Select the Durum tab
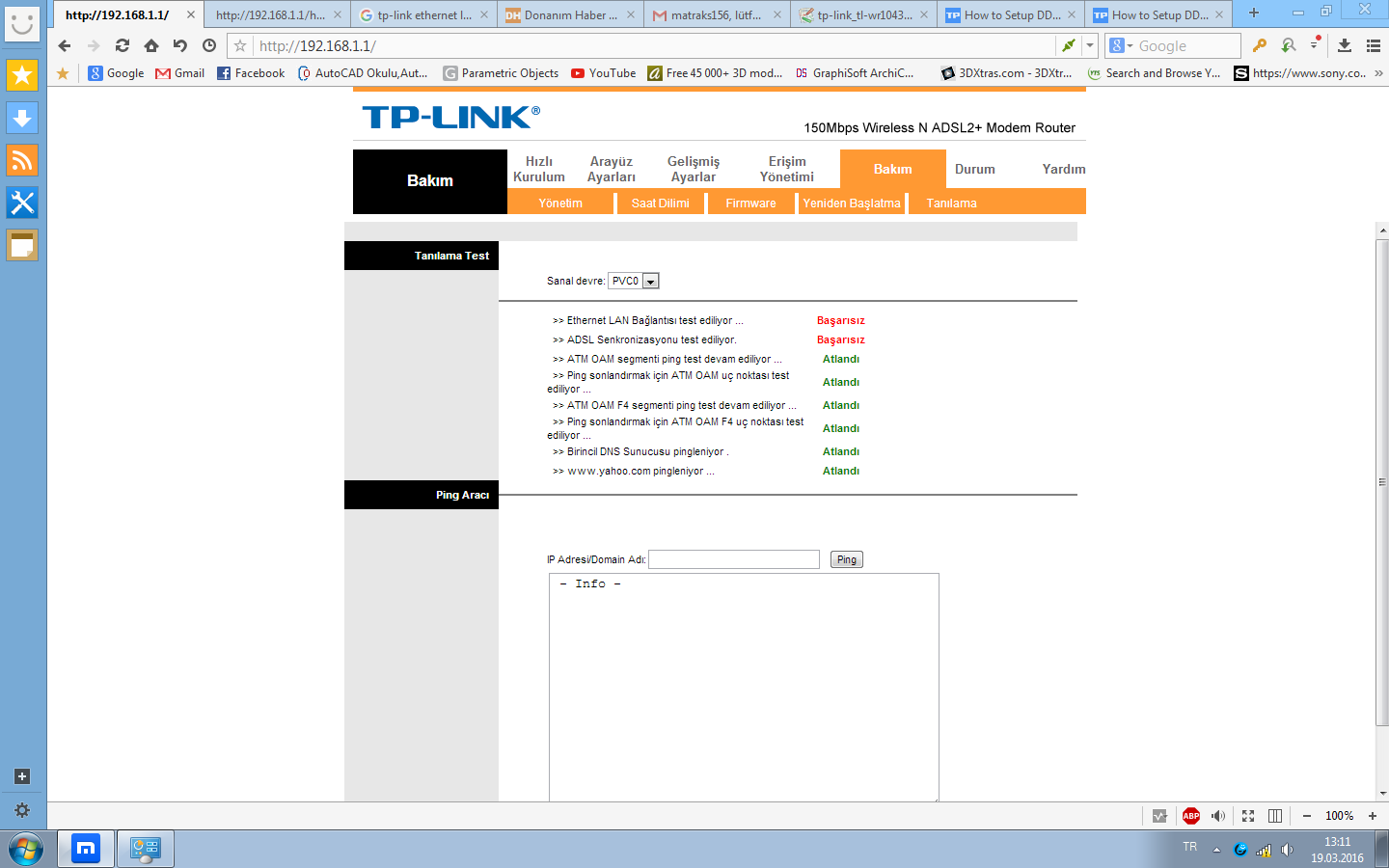Image resolution: width=1389 pixels, height=868 pixels. pyautogui.click(x=974, y=169)
